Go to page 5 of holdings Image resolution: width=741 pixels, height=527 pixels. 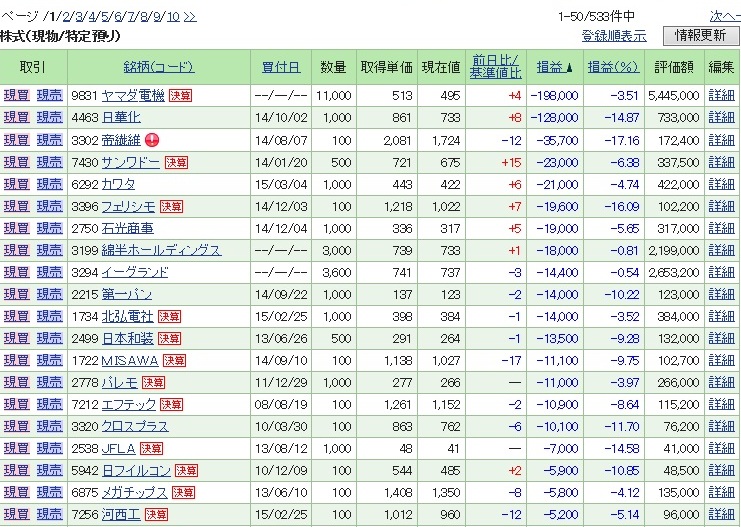point(104,17)
